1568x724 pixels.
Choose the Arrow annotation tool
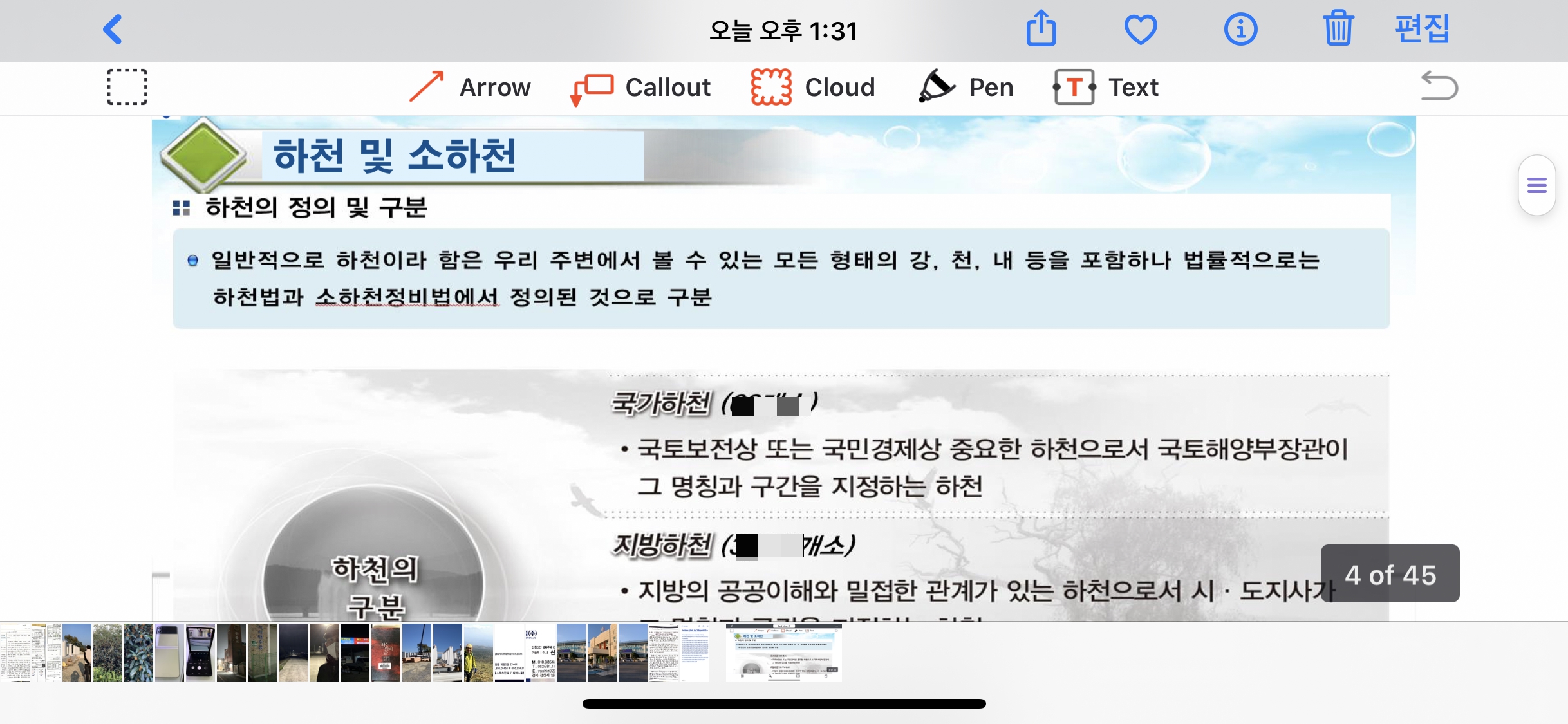click(x=471, y=87)
